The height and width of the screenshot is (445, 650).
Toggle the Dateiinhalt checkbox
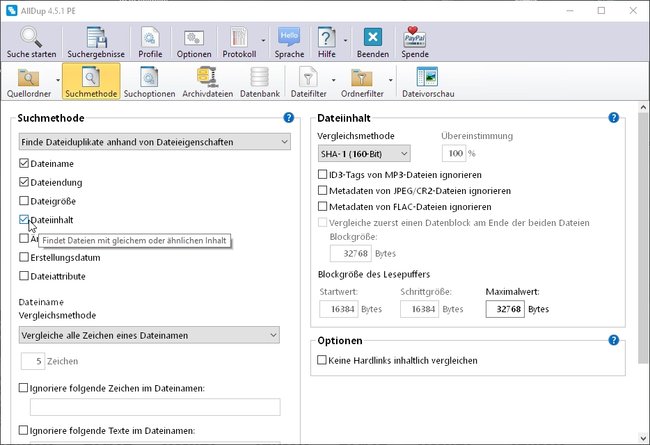[x=24, y=219]
